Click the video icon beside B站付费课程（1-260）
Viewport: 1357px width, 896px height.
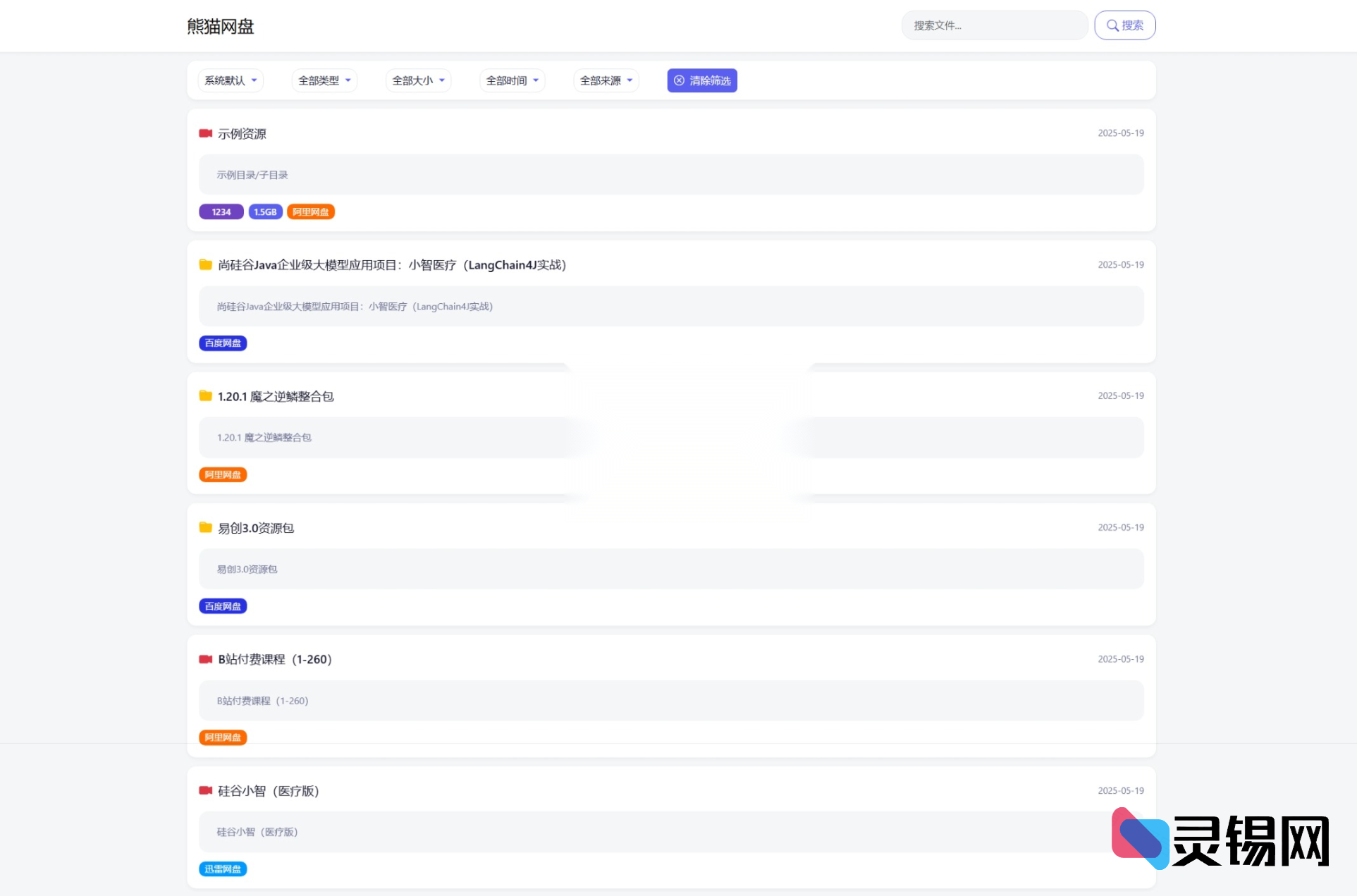tap(205, 659)
